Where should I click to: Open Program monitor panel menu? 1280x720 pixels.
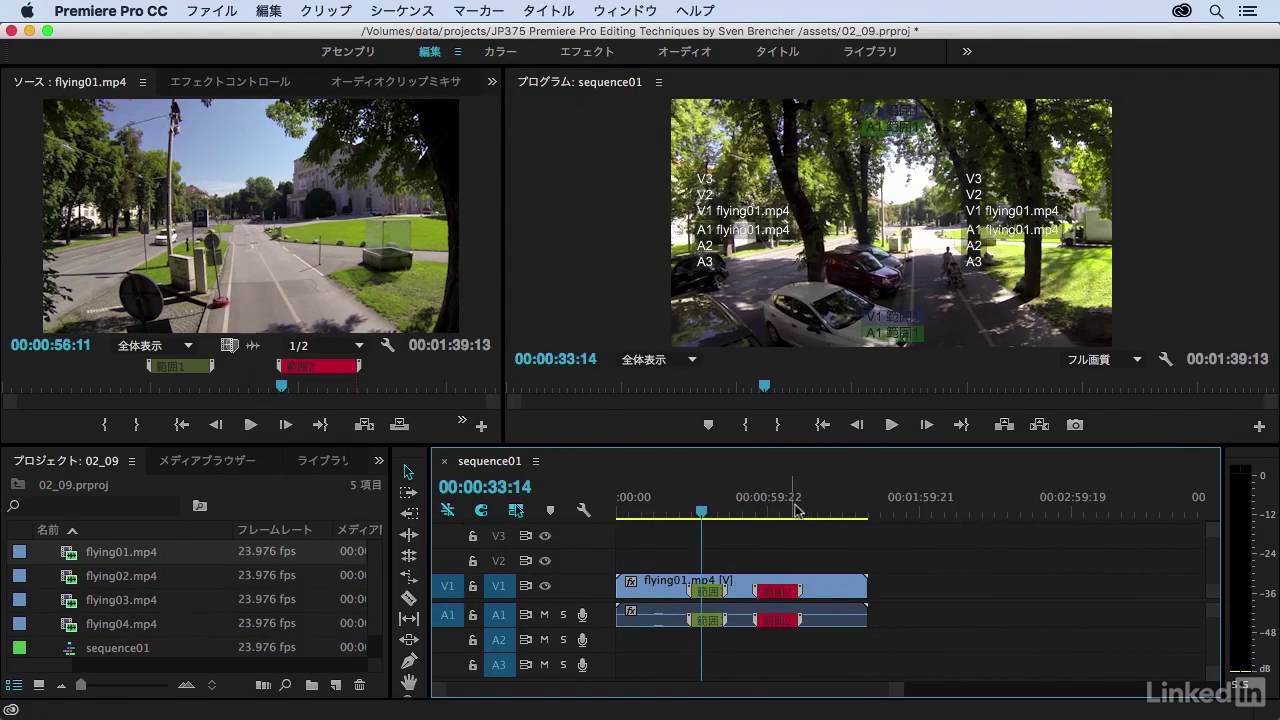[659, 82]
